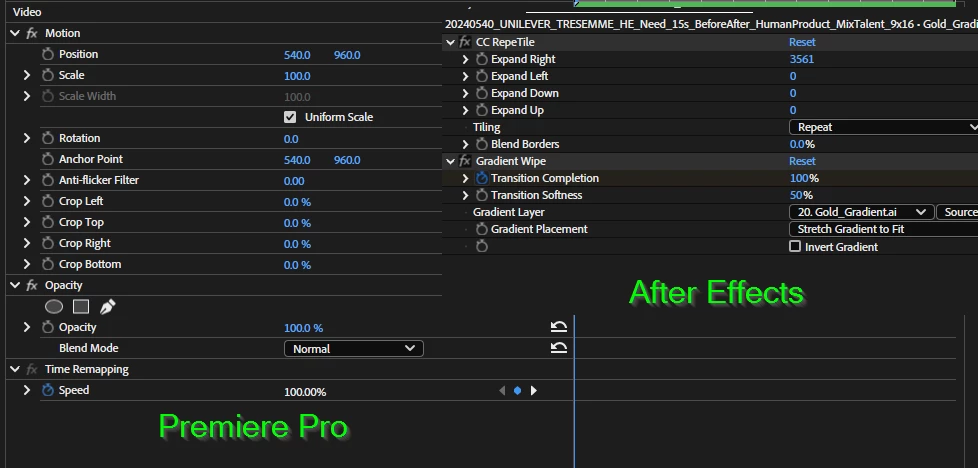Viewport: 978px width, 468px height.
Task: Reset the Gradient Wipe effect
Action: pos(802,162)
